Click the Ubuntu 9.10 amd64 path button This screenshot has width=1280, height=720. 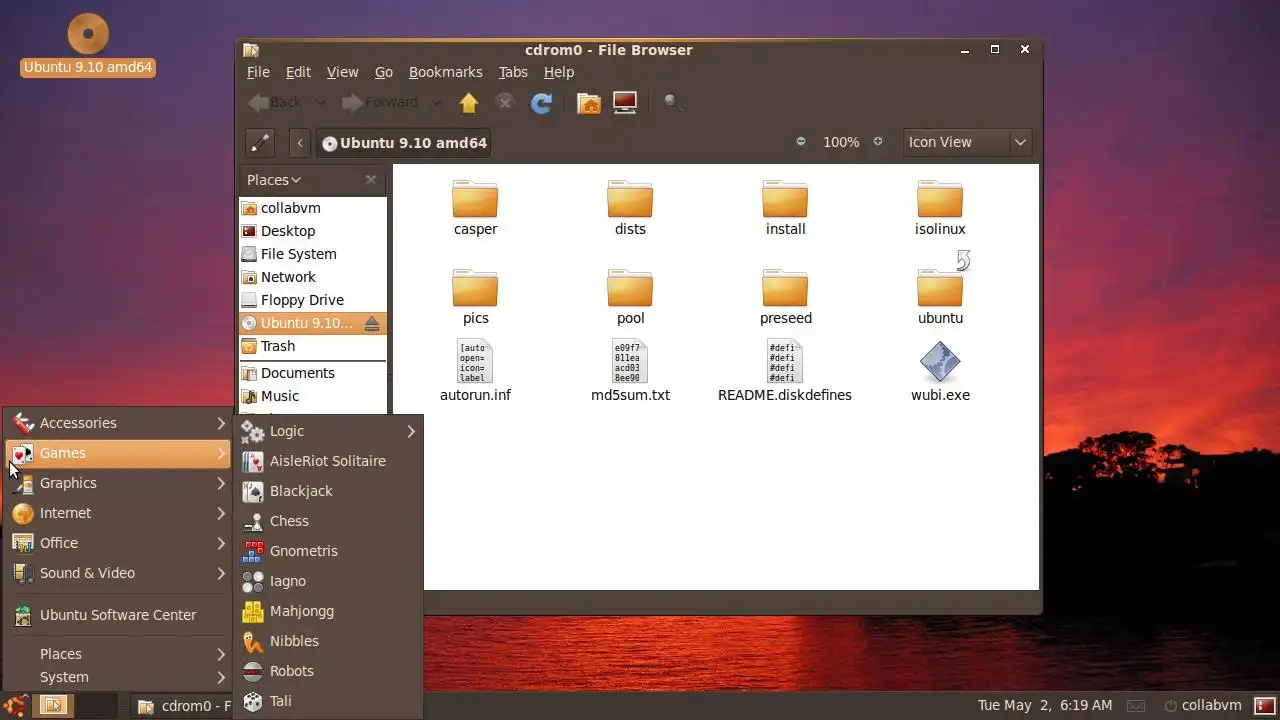[x=404, y=143]
